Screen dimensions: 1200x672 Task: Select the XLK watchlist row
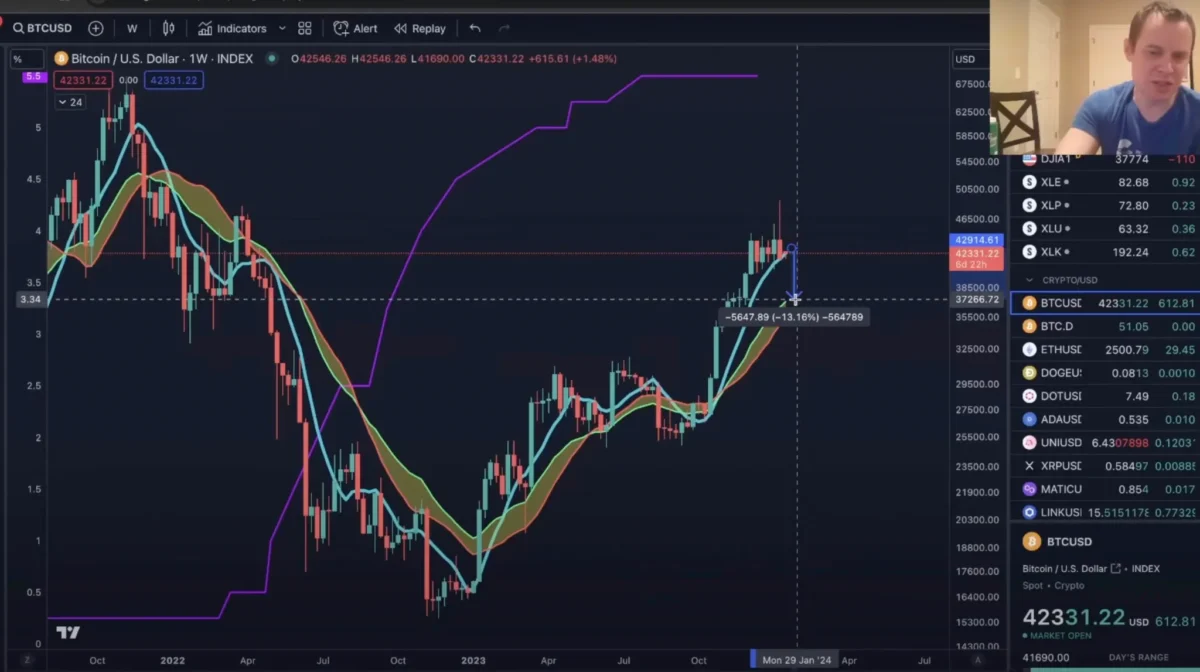point(1104,252)
